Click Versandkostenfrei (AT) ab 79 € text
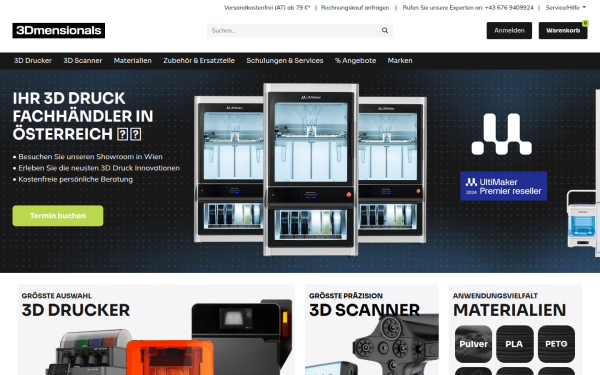Screen dimensions: 600x375 coord(267,8)
